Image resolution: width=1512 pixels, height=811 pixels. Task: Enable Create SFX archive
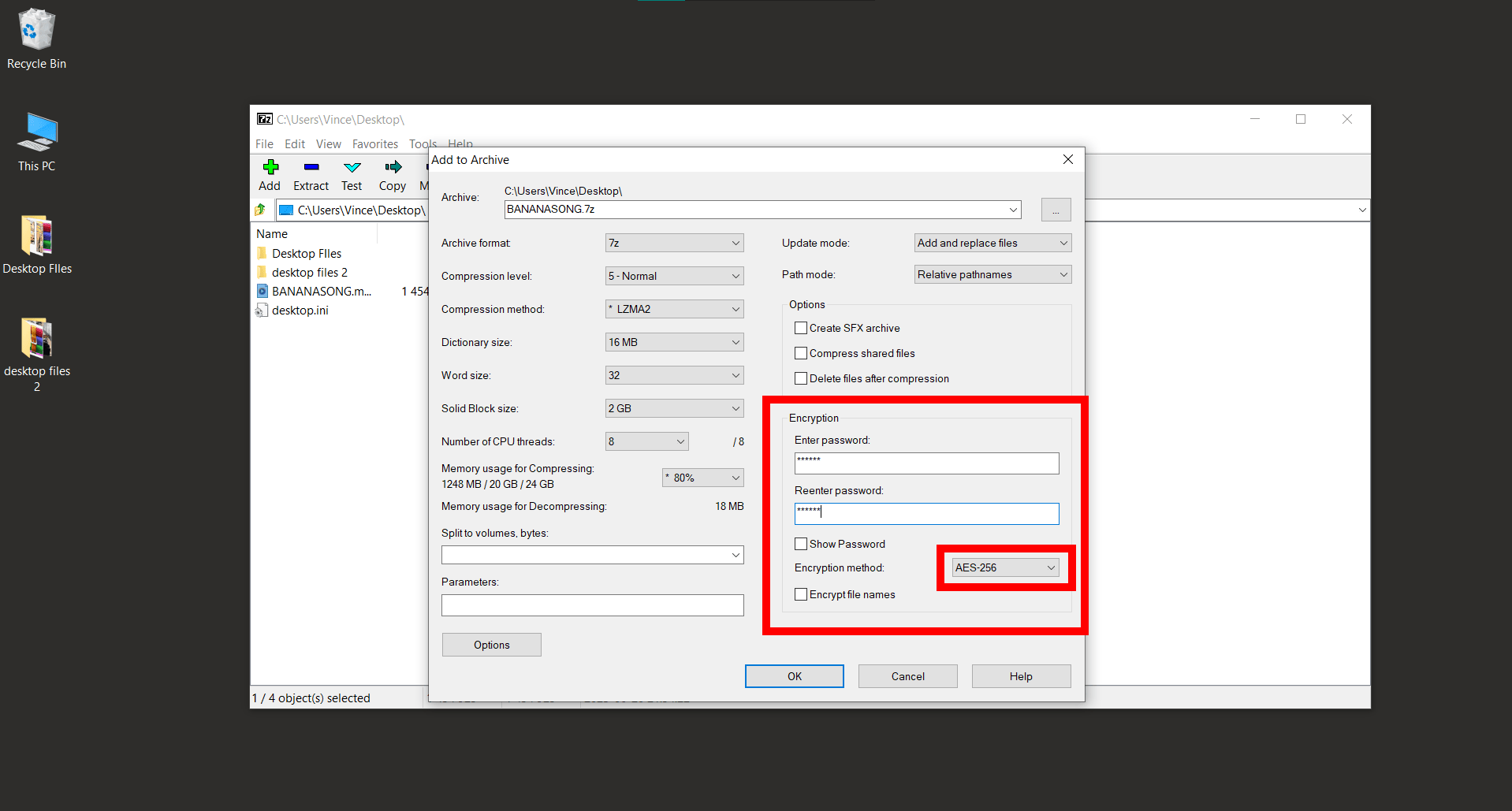(801, 328)
